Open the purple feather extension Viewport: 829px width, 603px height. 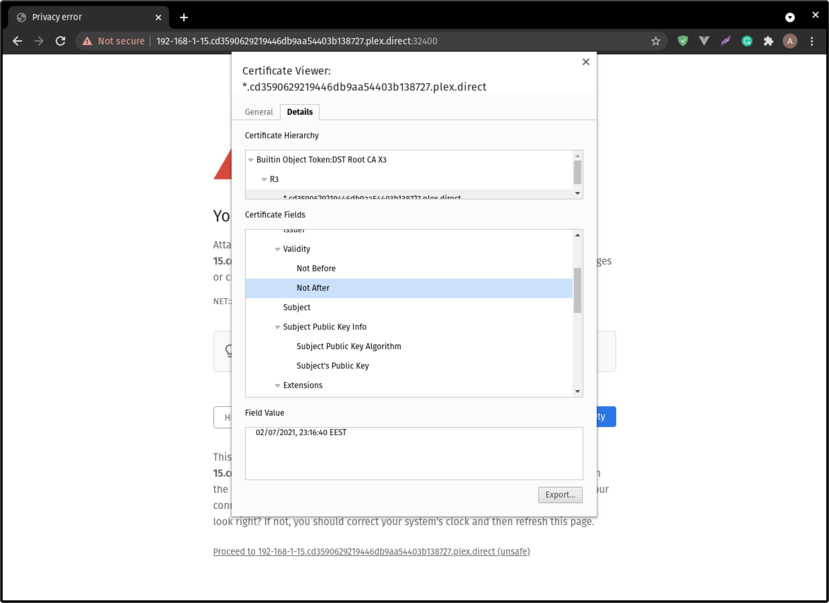(725, 41)
